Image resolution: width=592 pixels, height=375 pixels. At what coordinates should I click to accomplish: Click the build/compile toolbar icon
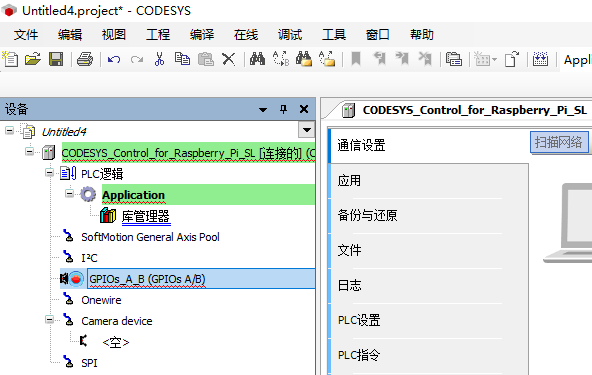540,59
